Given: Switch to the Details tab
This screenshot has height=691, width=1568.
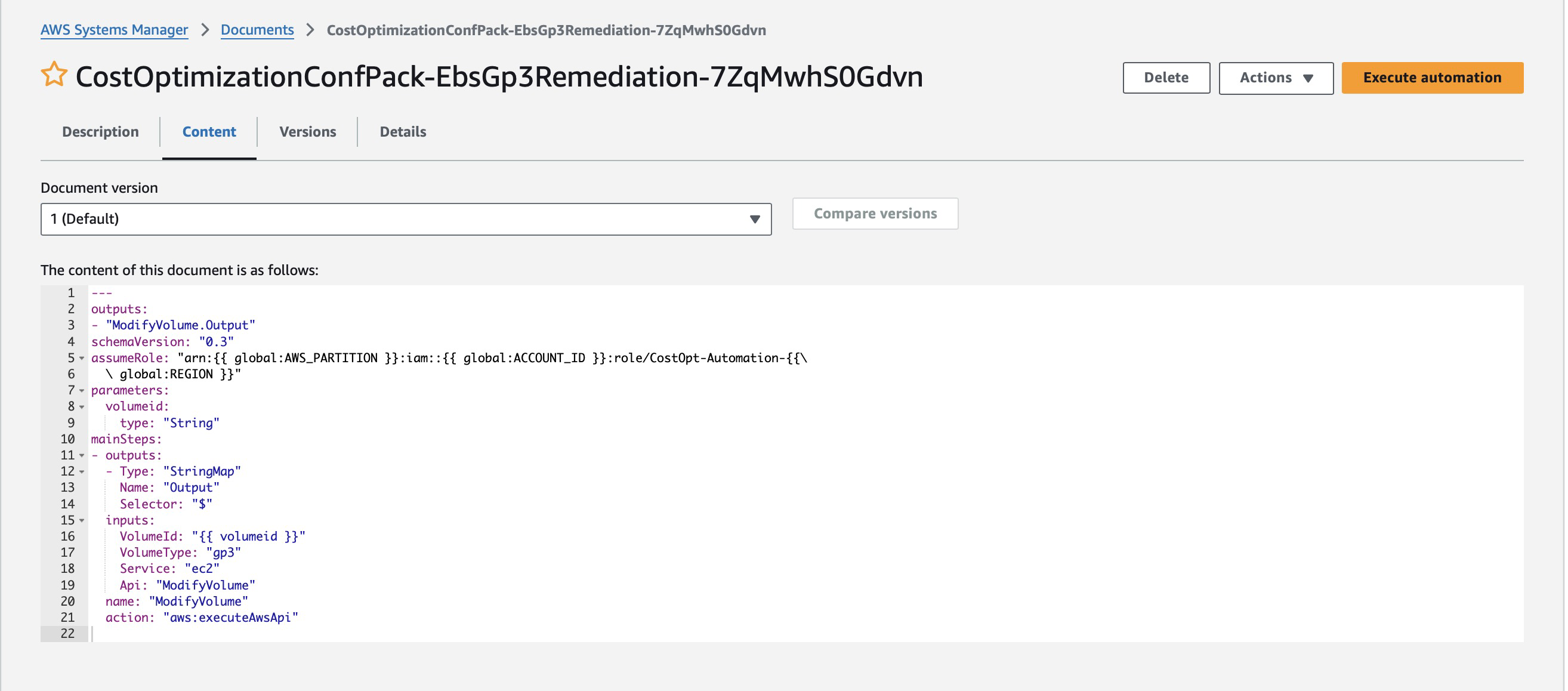Looking at the screenshot, I should (402, 131).
